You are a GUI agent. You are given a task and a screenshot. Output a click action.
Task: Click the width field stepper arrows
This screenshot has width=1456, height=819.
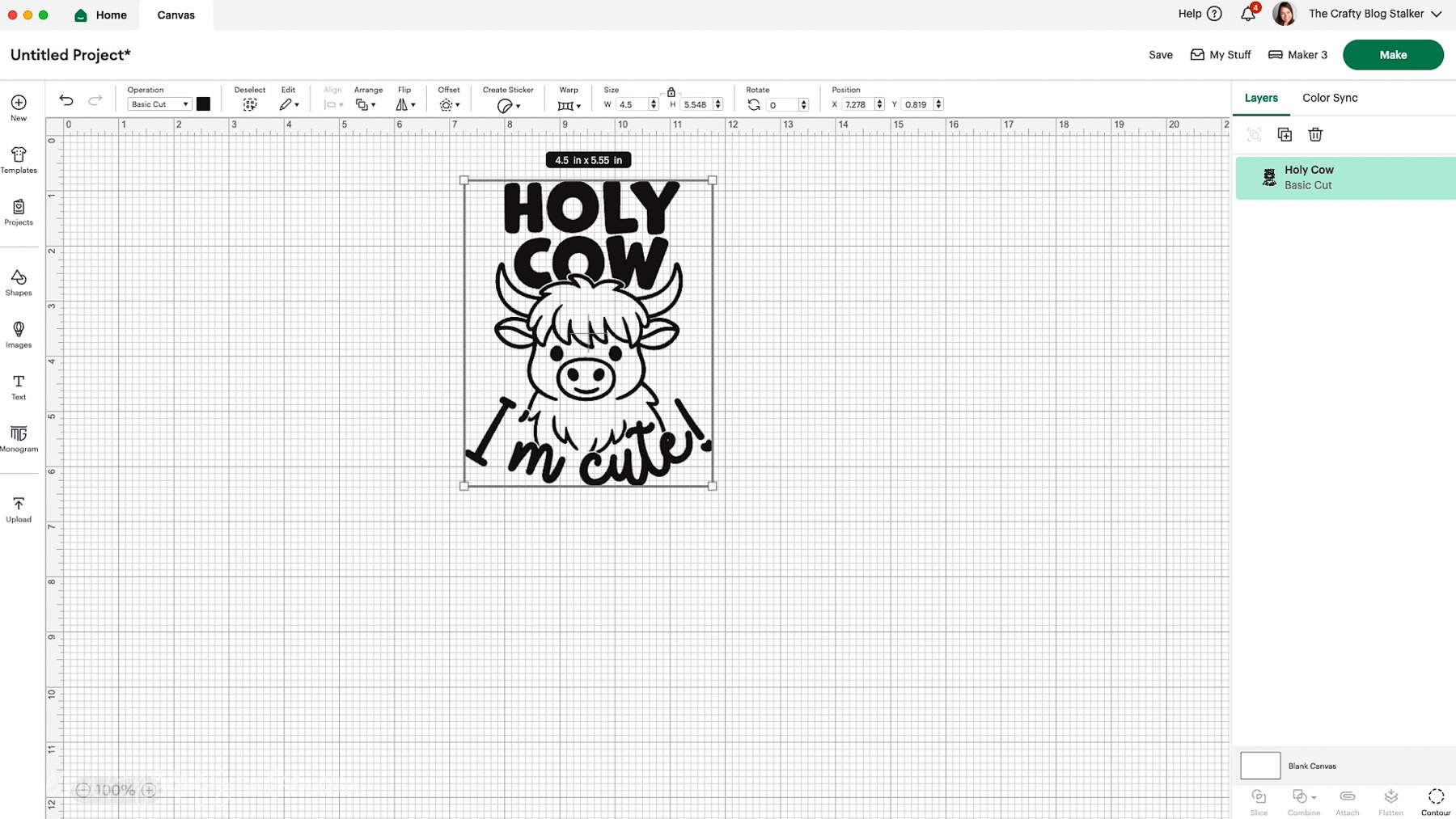coord(654,104)
